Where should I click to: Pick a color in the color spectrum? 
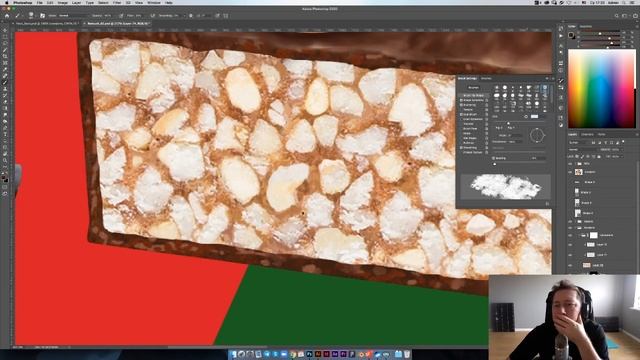602,89
